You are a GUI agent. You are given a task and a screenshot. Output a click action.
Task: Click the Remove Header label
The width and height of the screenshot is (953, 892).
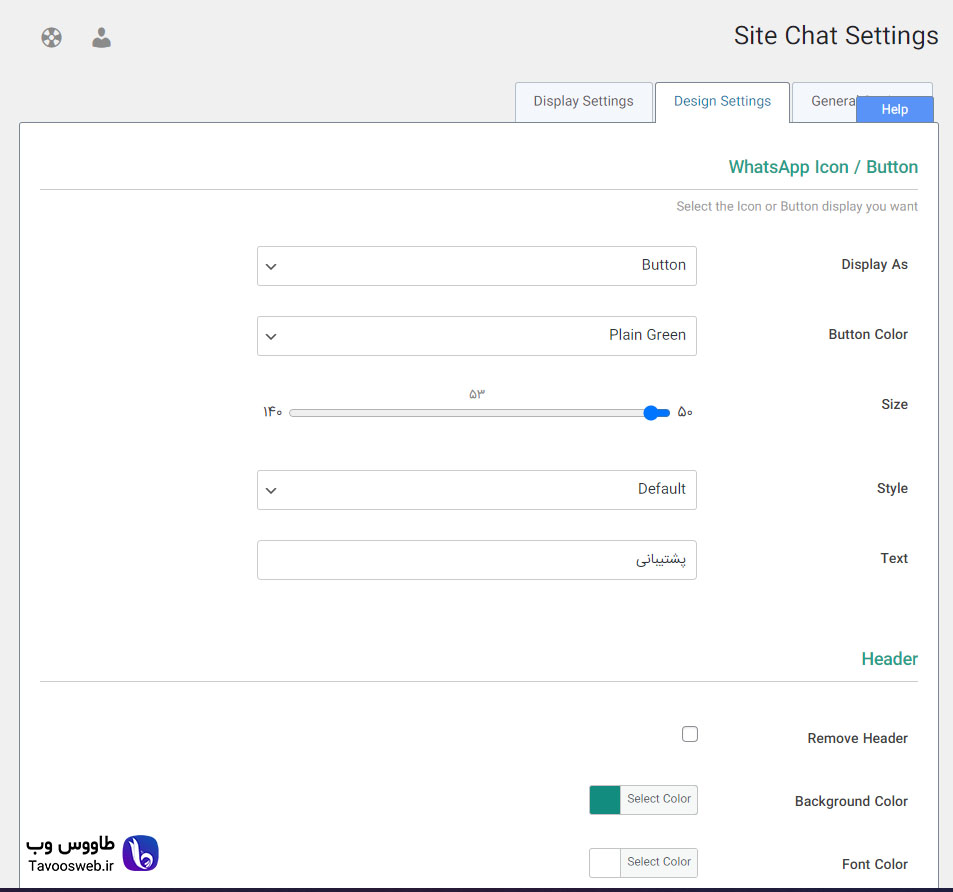[857, 738]
